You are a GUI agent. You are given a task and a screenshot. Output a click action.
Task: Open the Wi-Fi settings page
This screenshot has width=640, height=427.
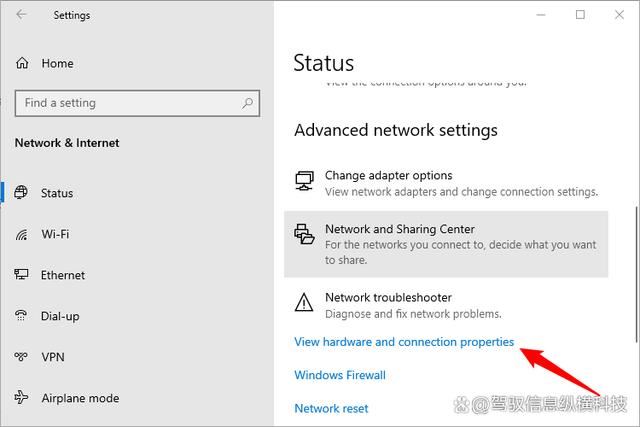click(55, 234)
